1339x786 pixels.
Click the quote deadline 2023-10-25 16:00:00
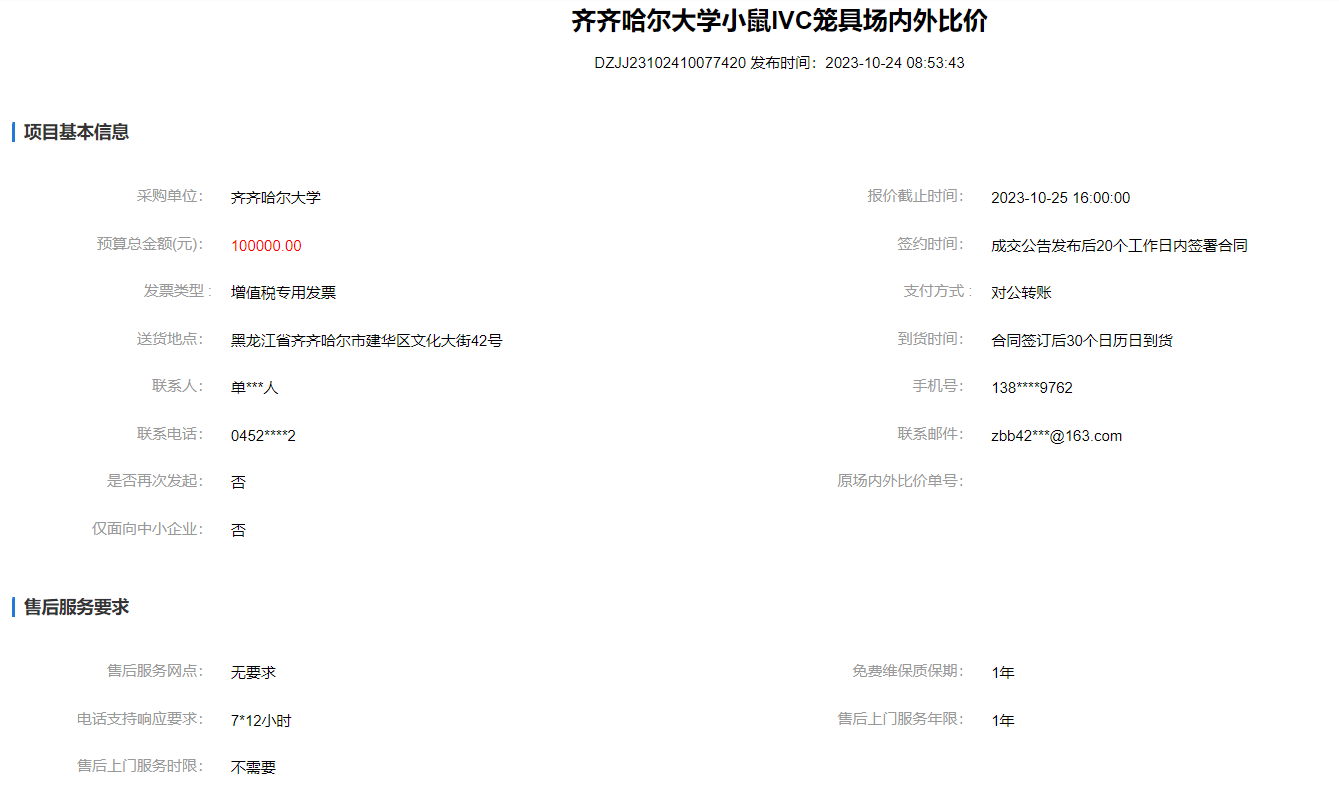point(1060,198)
